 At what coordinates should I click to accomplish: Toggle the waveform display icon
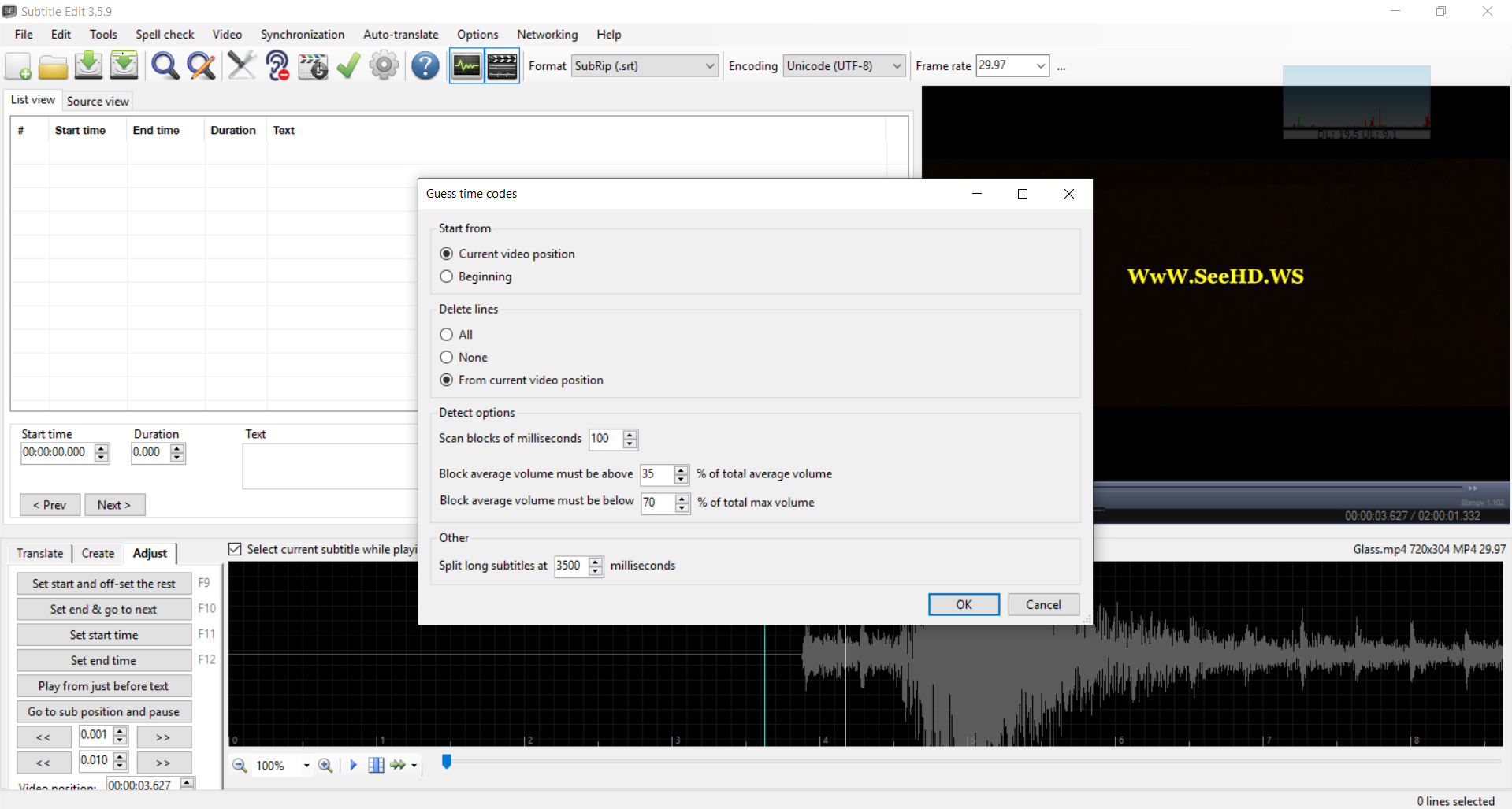click(466, 65)
